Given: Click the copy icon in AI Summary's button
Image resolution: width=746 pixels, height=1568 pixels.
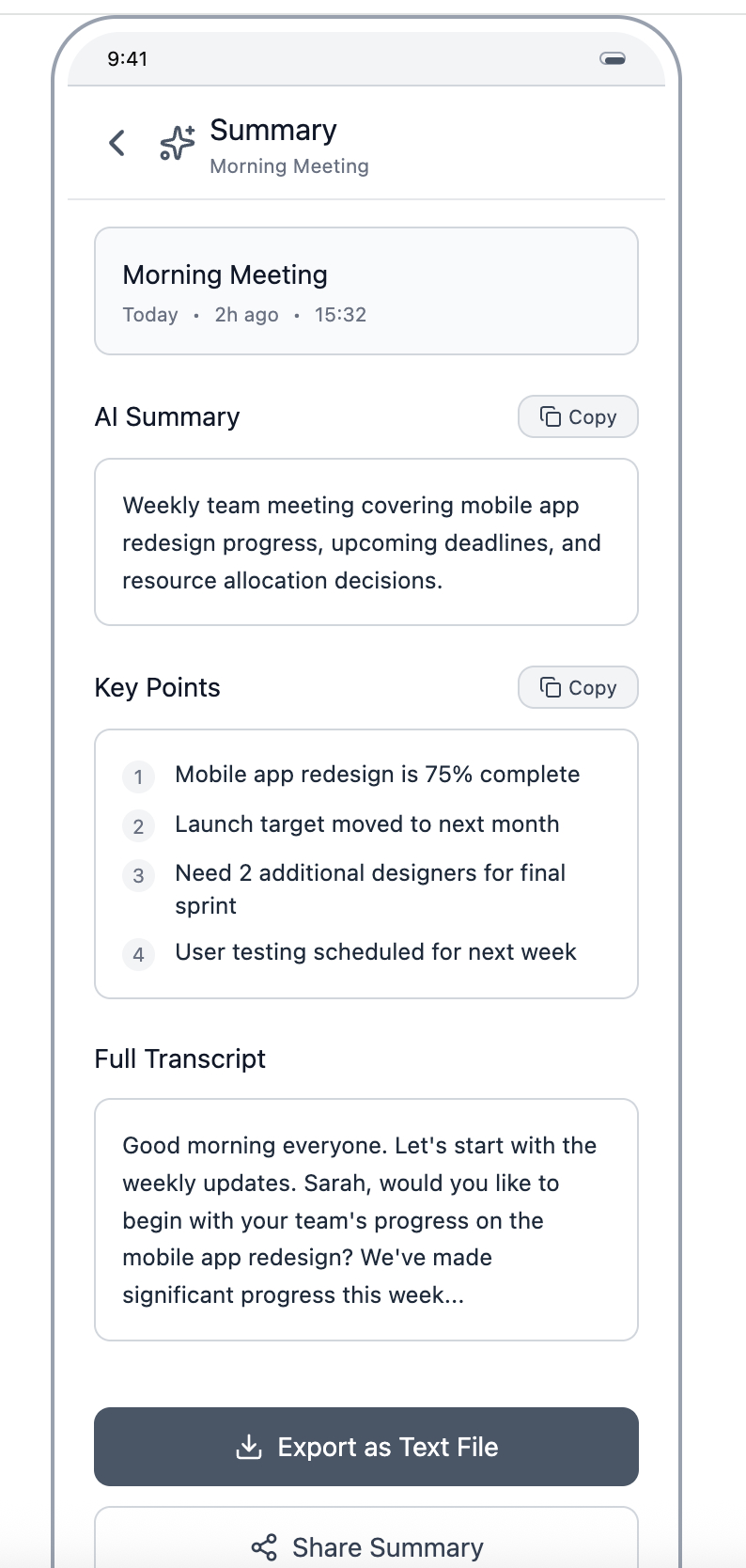Looking at the screenshot, I should pos(551,416).
